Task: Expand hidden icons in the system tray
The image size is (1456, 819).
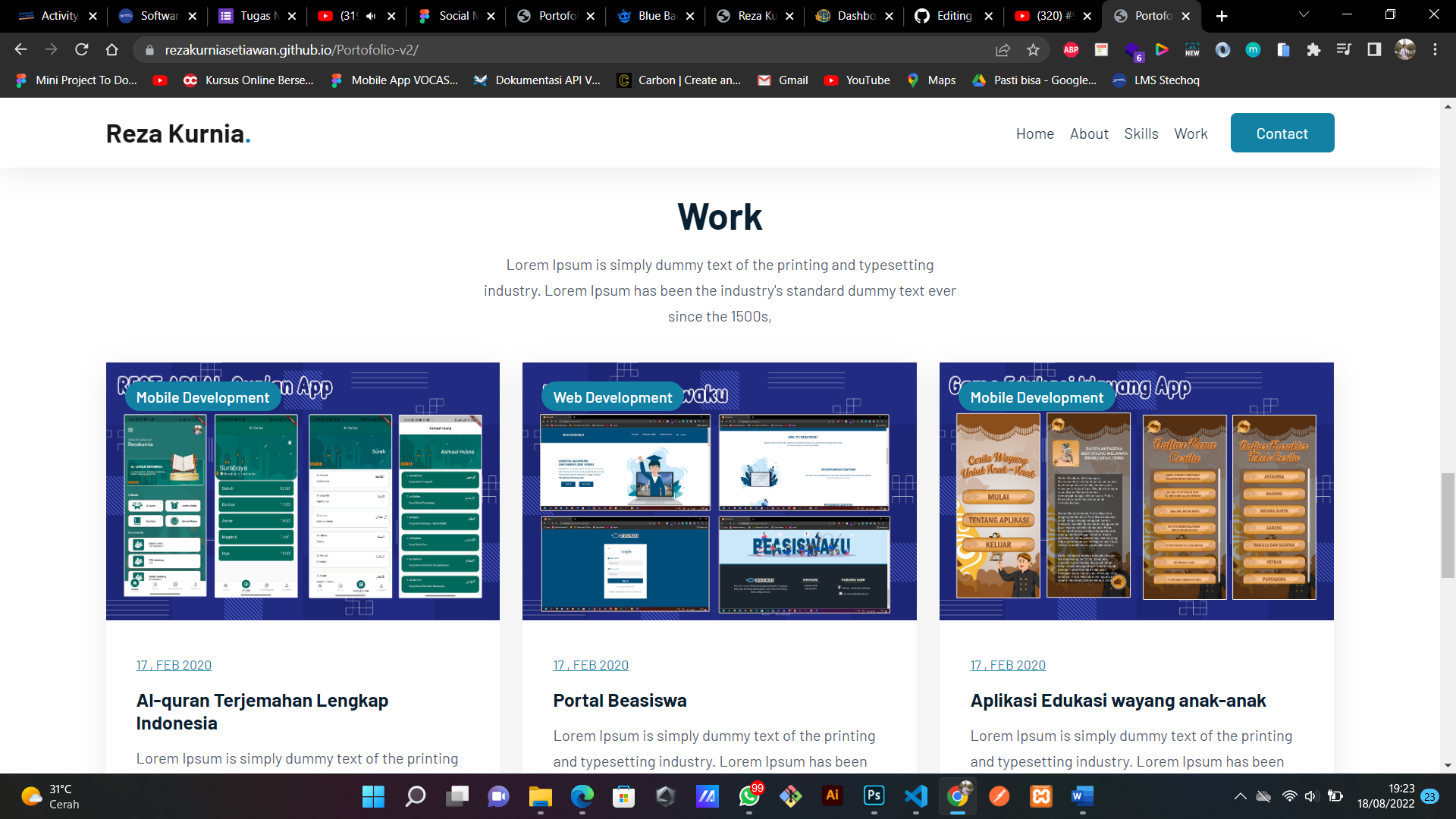Action: [1241, 797]
